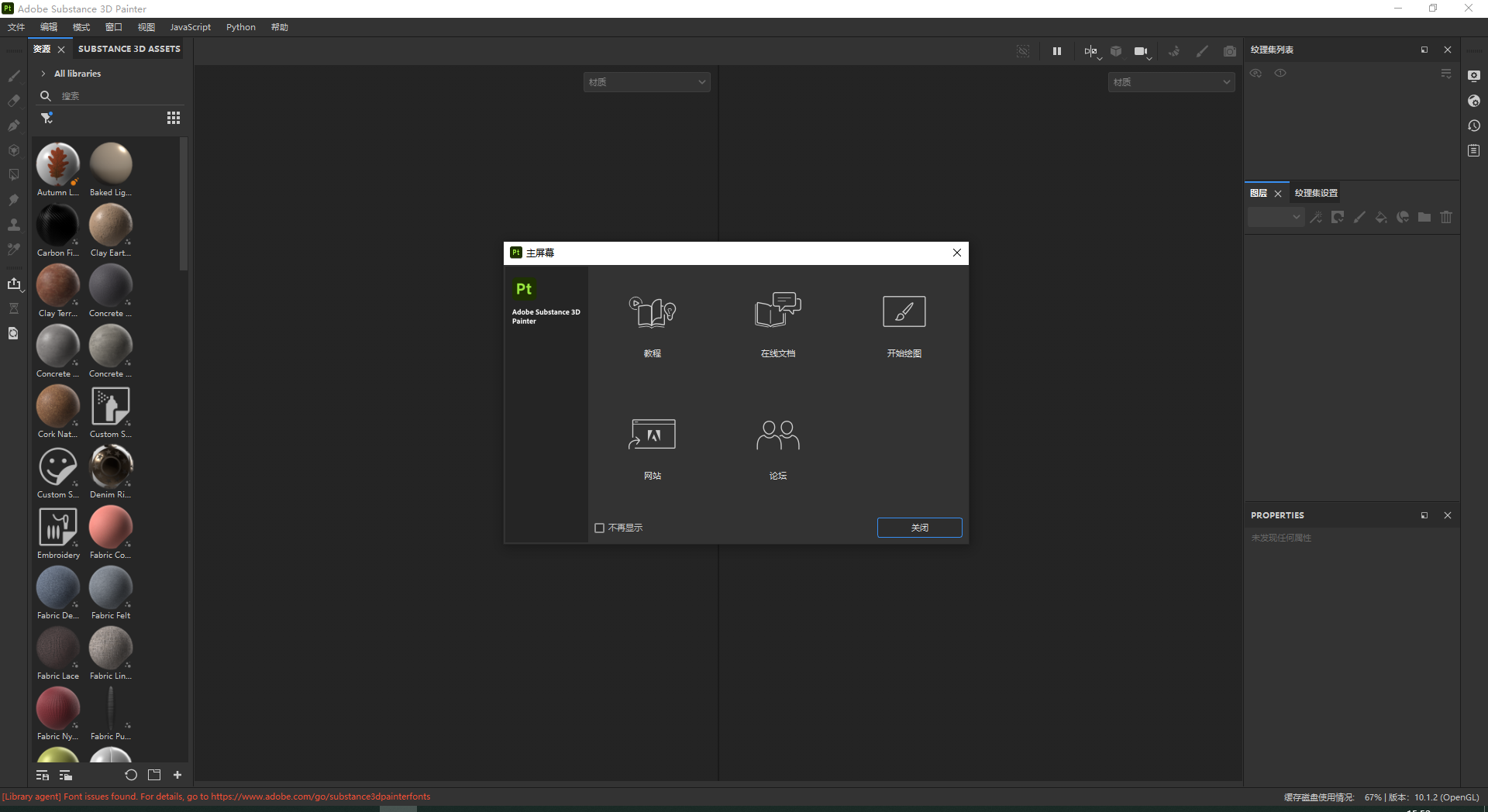
Task: Toggle hide-selection dashed eye icon
Action: click(1023, 51)
